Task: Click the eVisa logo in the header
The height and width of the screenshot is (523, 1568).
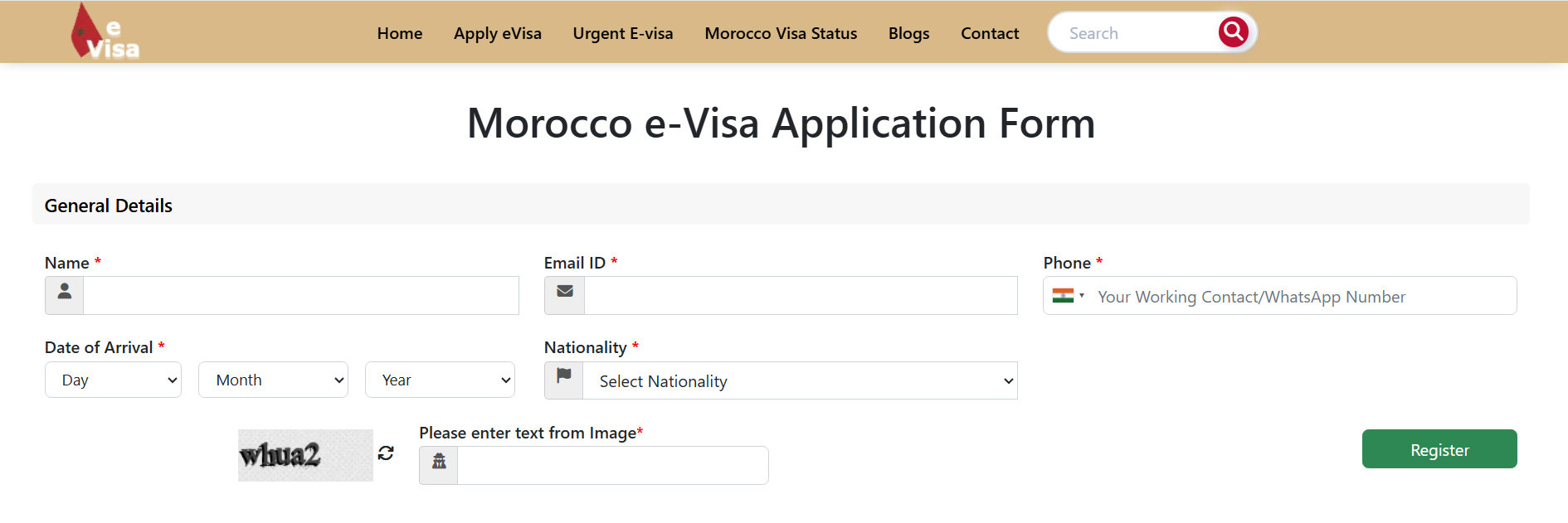Action: click(105, 33)
